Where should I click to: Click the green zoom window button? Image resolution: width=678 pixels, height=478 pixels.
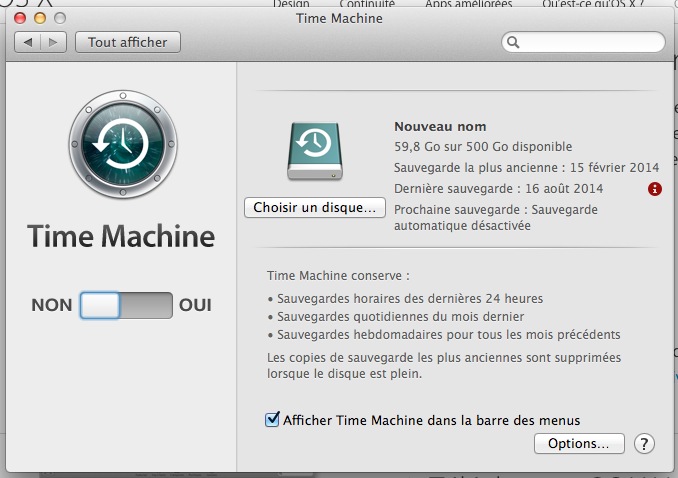coord(61,18)
